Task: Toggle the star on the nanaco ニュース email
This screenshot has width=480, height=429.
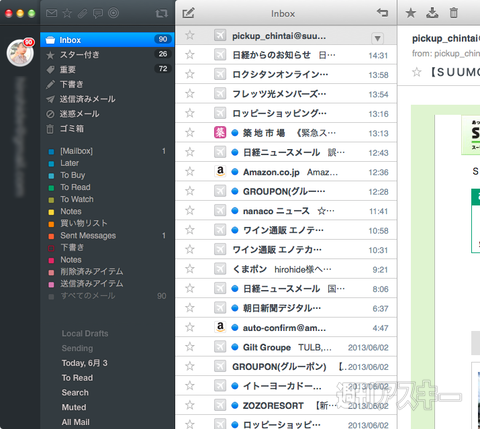Action: pos(190,210)
